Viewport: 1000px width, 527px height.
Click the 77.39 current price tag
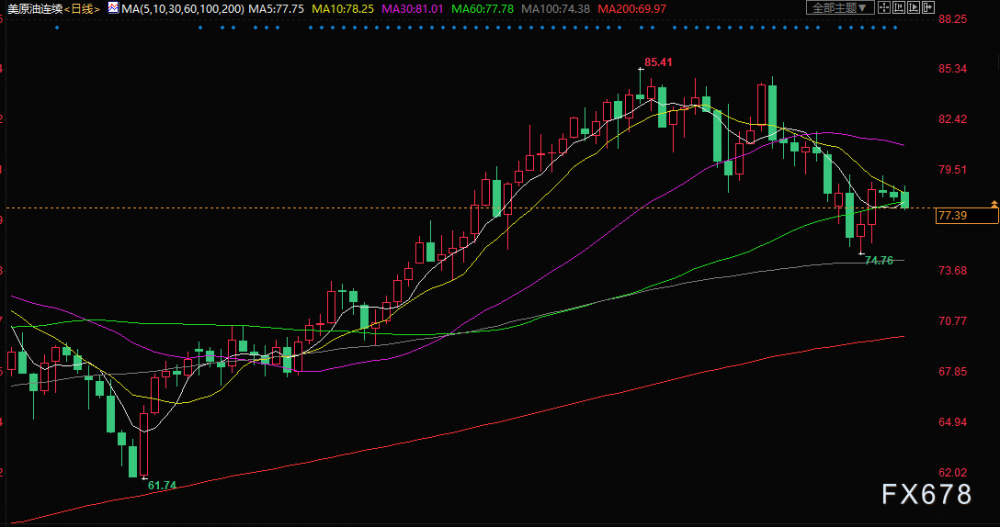tap(967, 216)
